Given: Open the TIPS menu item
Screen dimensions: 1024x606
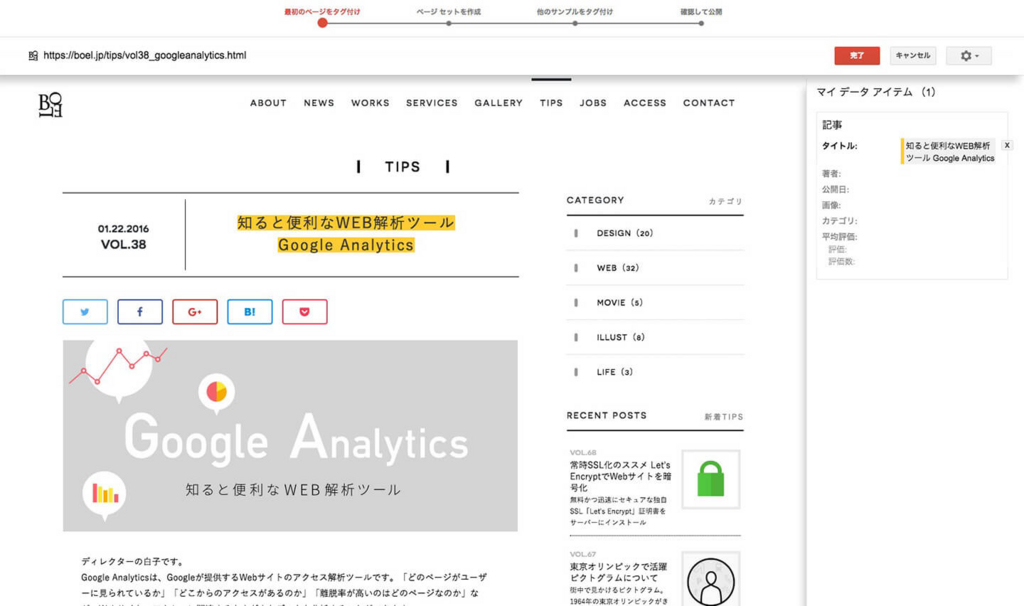Looking at the screenshot, I should tap(551, 103).
